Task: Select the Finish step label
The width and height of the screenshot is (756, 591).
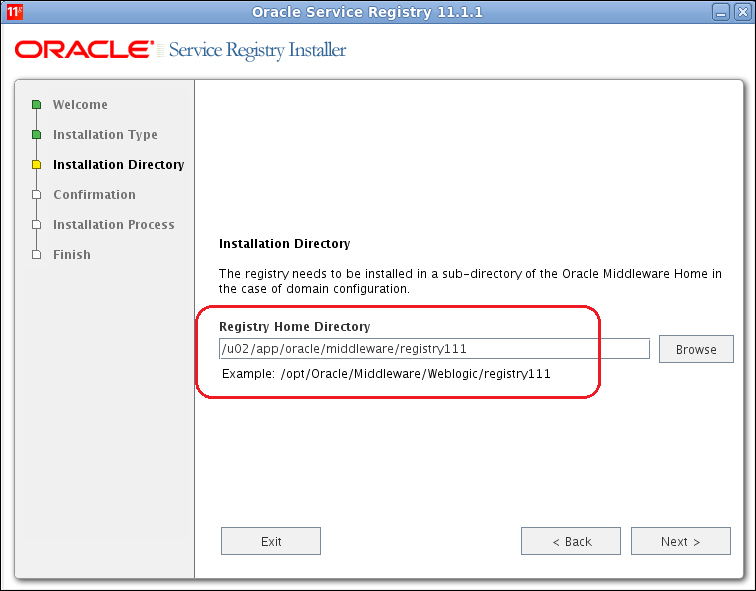Action: 71,255
